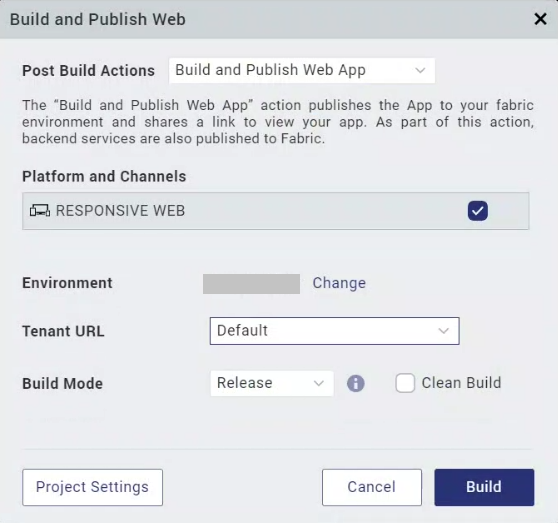The width and height of the screenshot is (558, 523).
Task: Select the RESPONSIVE WEB platform row
Action: [x=275, y=211]
